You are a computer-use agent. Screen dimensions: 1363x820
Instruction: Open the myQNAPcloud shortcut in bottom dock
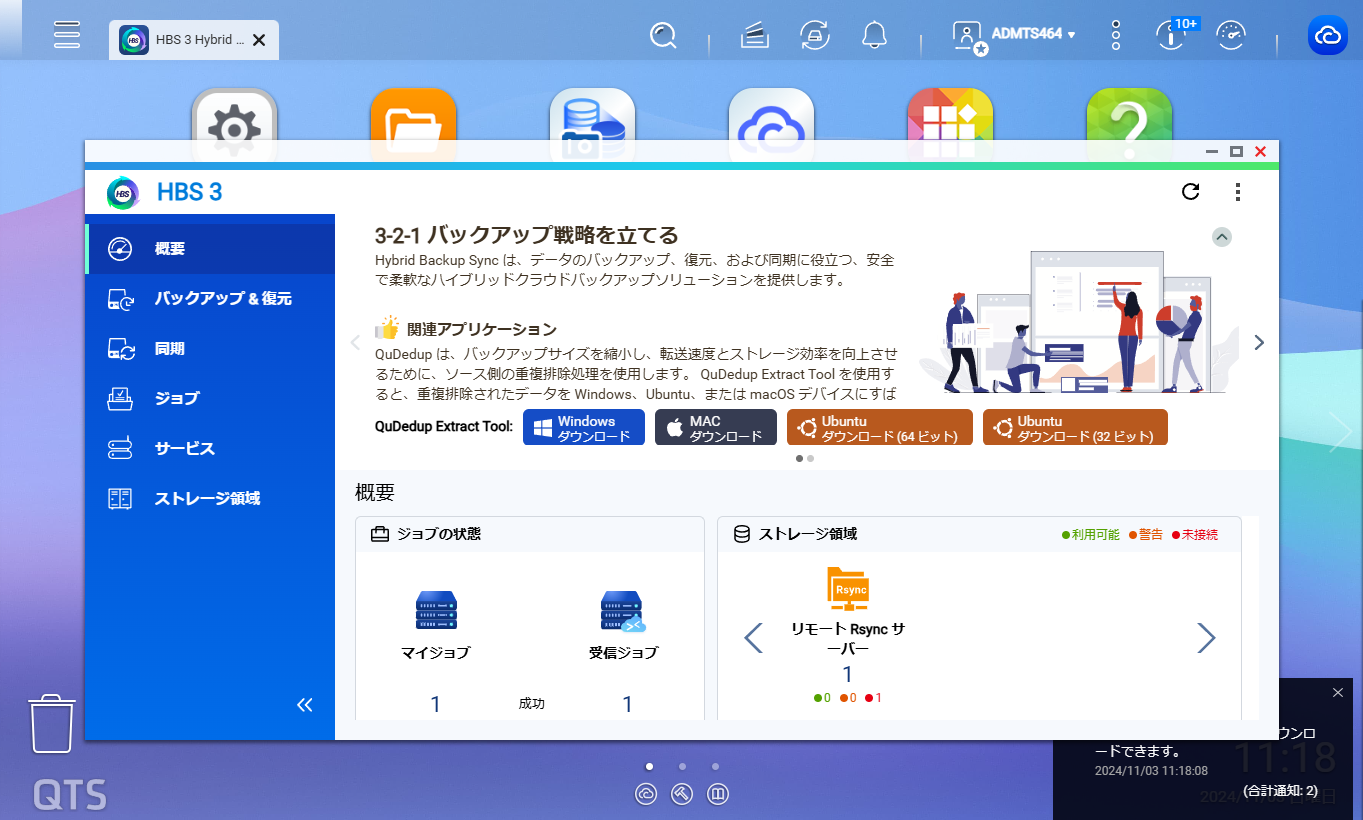pos(646,794)
